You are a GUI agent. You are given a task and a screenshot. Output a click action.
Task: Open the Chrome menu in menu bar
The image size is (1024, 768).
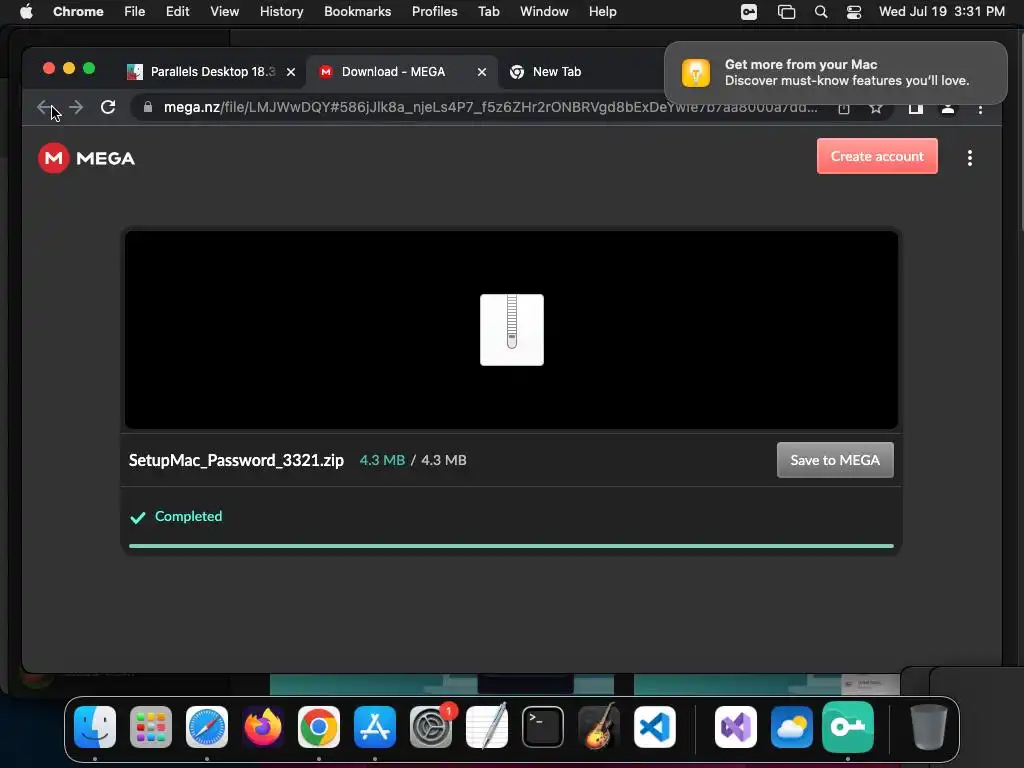[x=78, y=12]
